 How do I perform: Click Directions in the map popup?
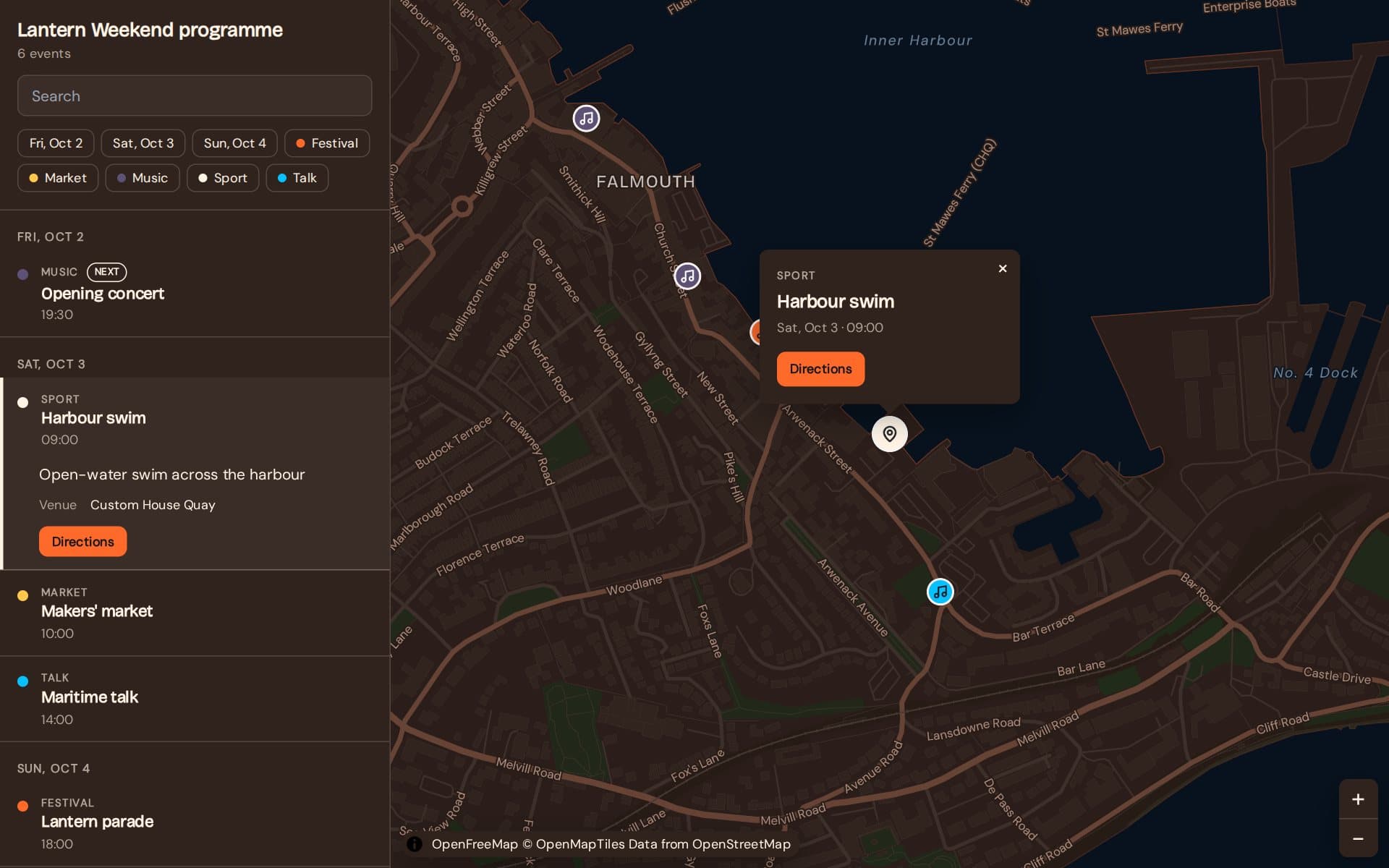pos(820,369)
